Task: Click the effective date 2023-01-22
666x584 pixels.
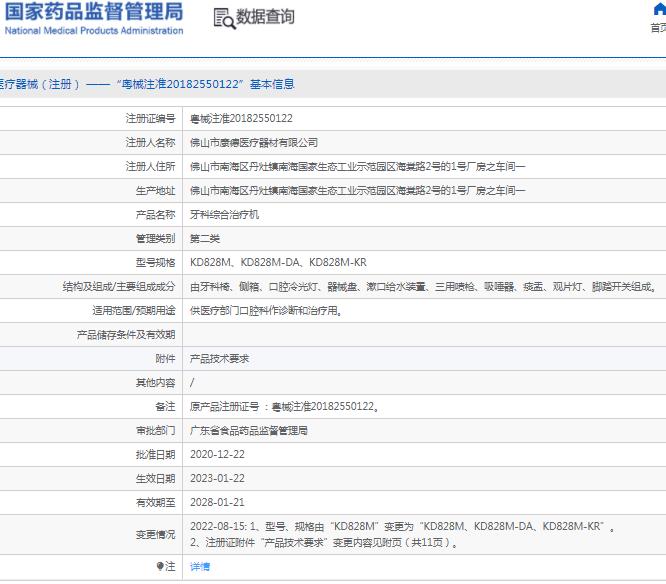Action: point(217,479)
